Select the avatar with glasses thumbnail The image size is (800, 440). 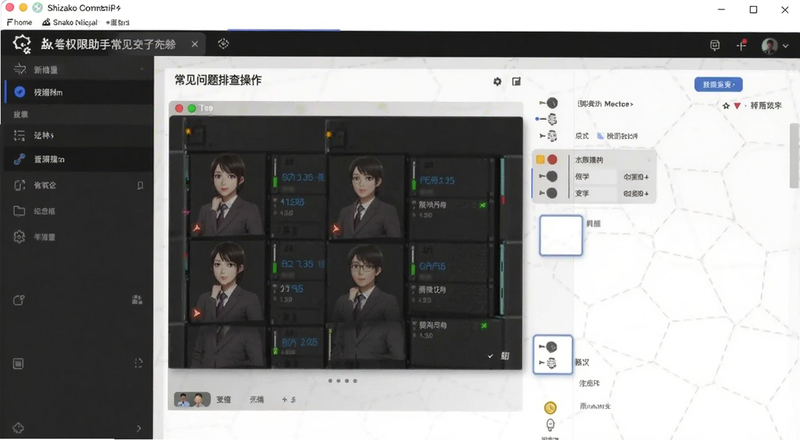point(366,282)
